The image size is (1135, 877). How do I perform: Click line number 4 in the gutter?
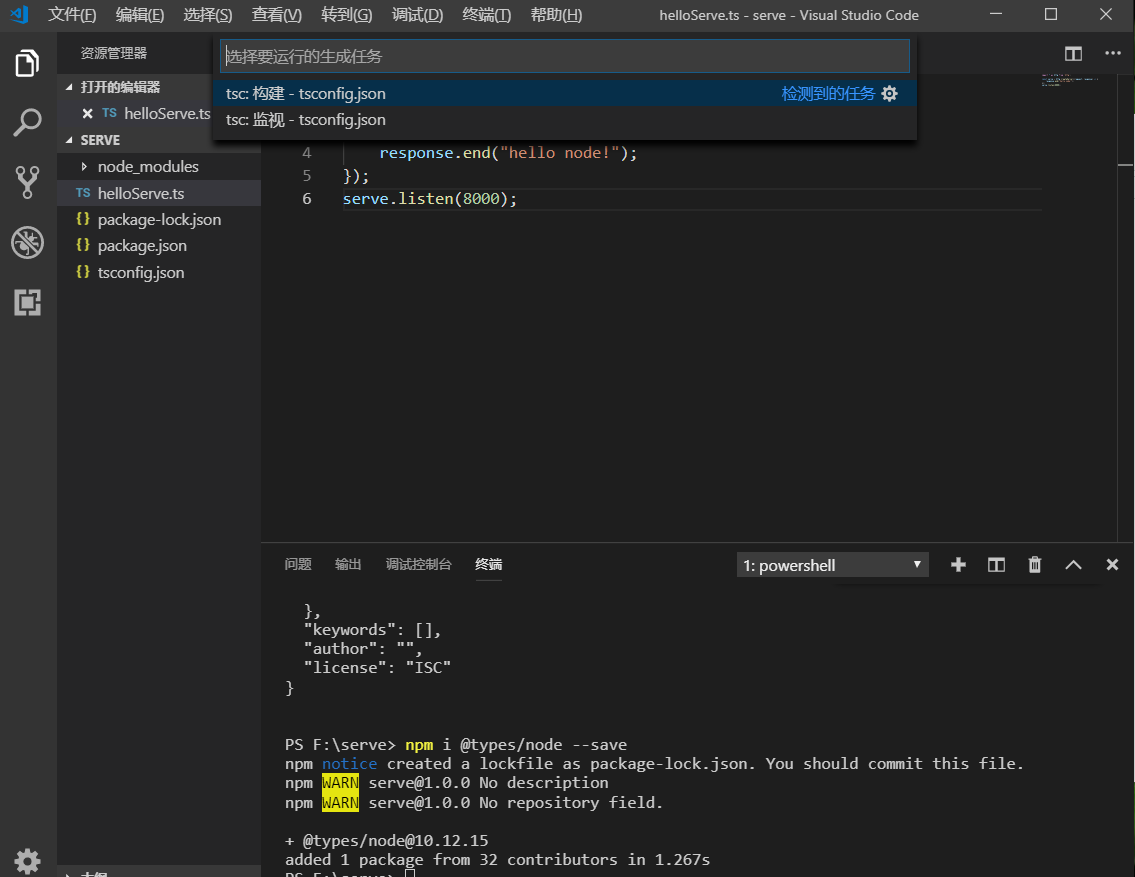click(307, 153)
